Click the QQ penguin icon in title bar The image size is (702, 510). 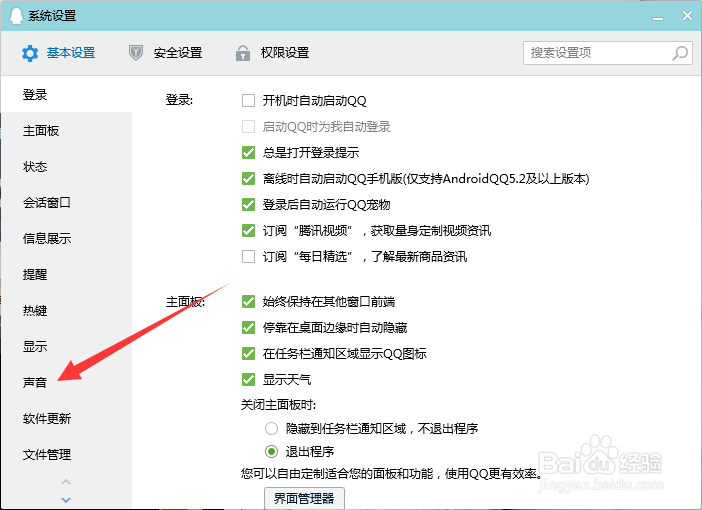pyautogui.click(x=16, y=16)
